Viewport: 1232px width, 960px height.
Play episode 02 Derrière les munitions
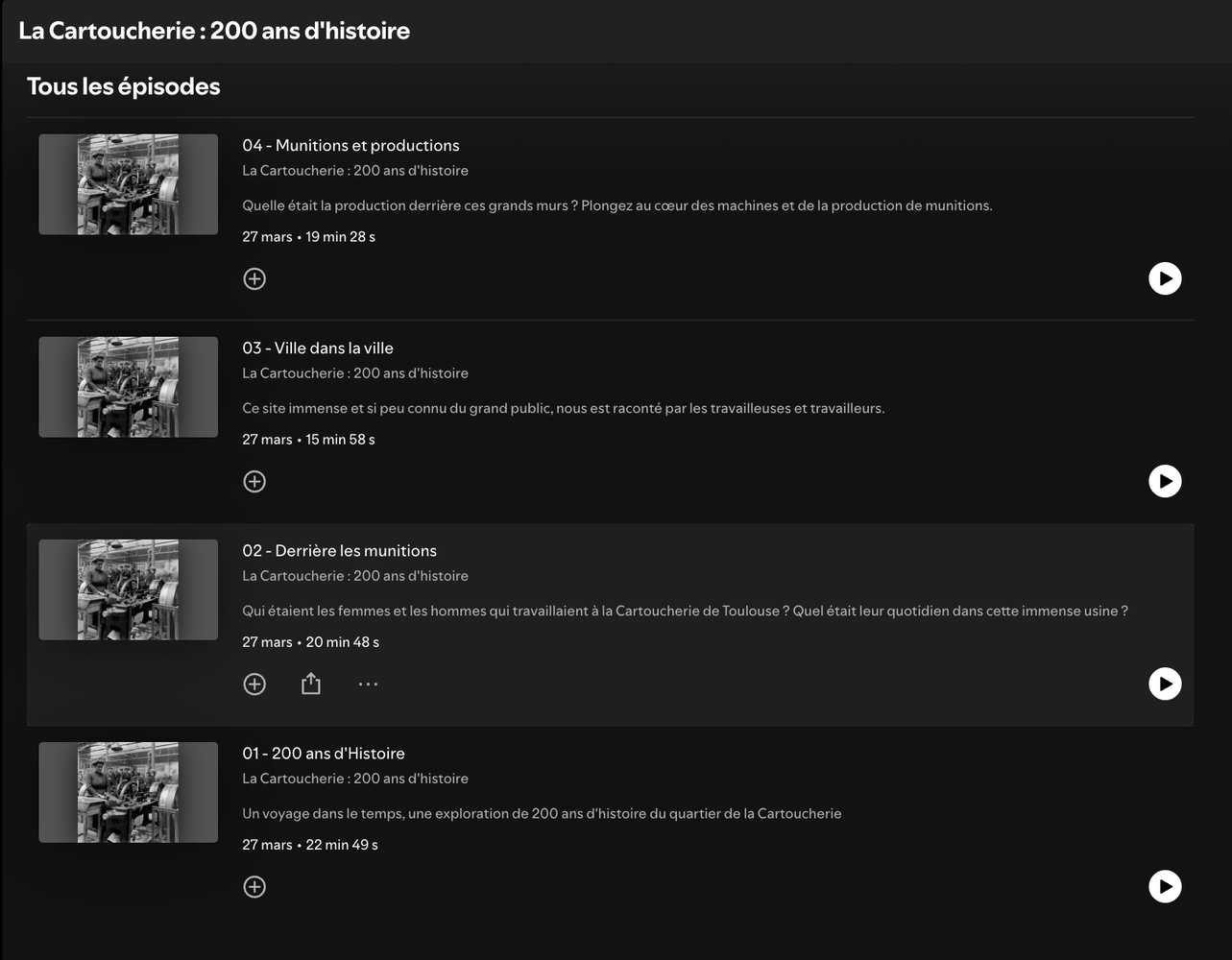[x=1165, y=684]
